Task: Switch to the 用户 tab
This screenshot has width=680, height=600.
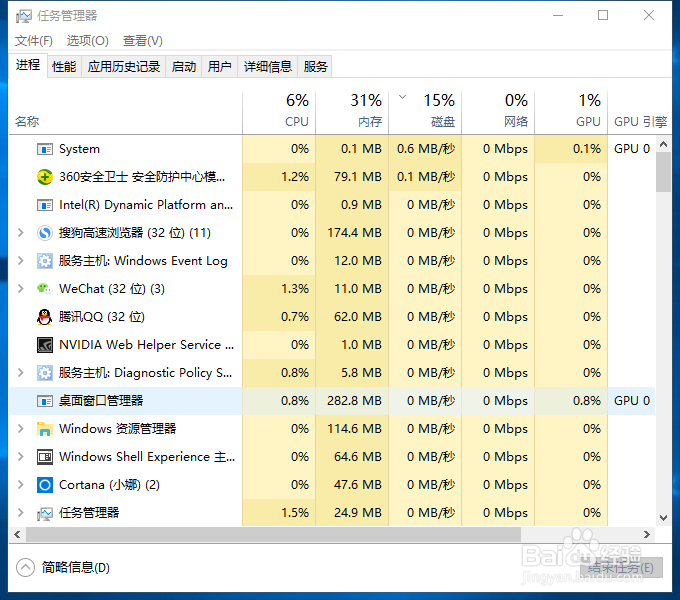Action: click(219, 67)
